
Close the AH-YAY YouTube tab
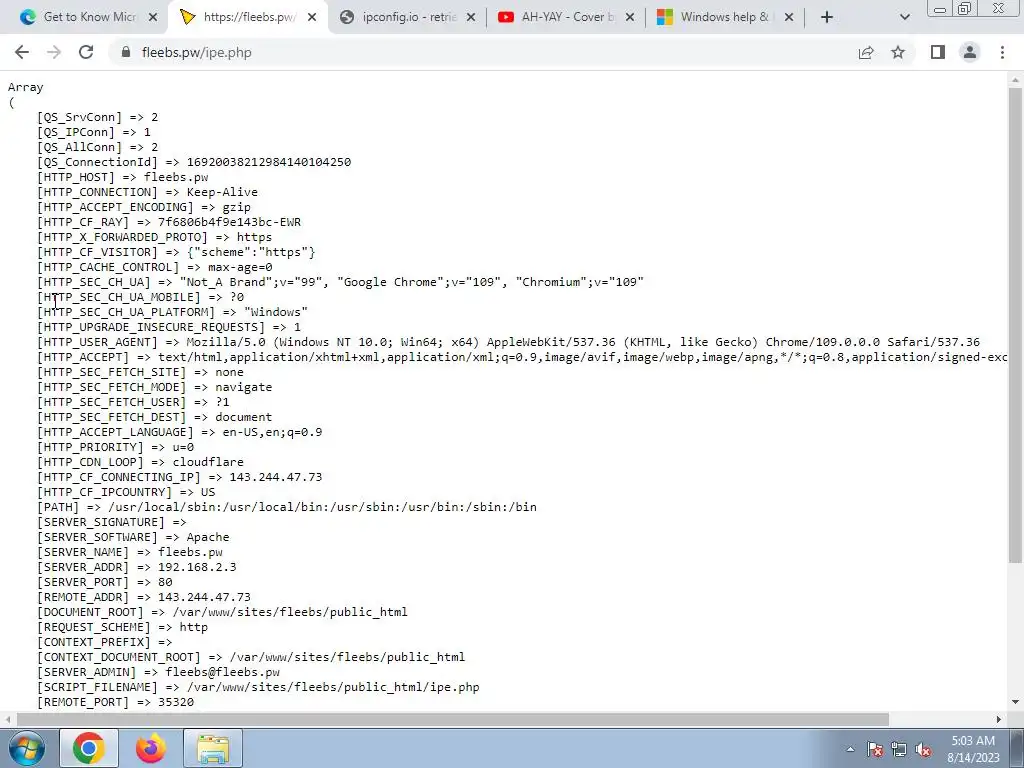(630, 17)
